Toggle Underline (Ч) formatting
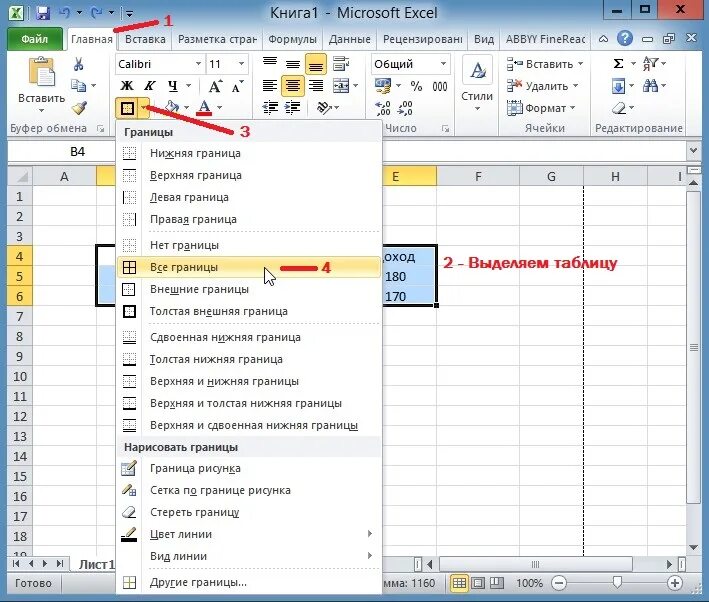709x602 pixels. coord(173,85)
